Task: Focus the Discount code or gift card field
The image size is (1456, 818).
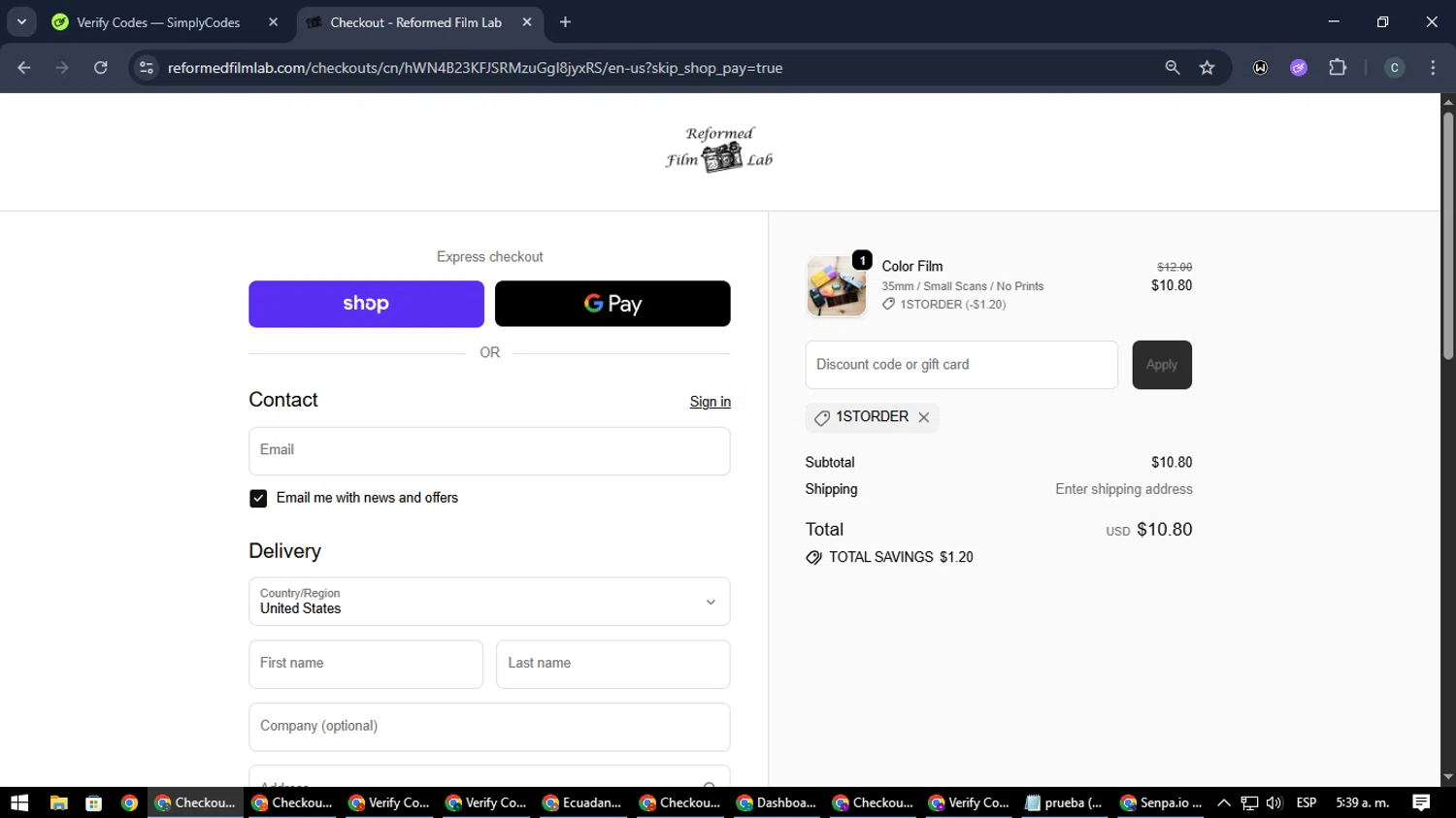Action: coord(962,365)
